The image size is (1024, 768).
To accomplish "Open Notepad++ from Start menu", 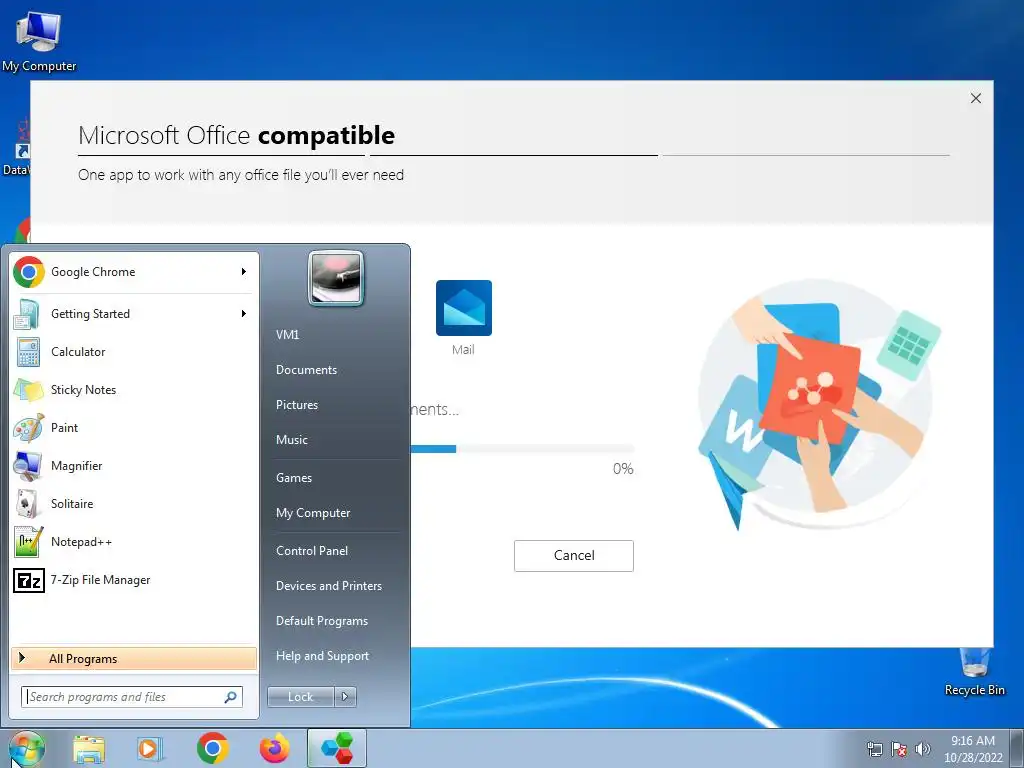I will [133, 542].
